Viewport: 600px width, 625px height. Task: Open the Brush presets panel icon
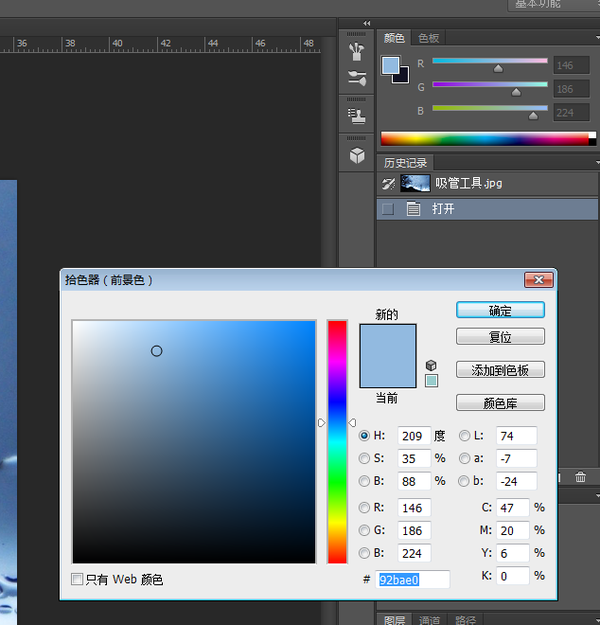357,51
